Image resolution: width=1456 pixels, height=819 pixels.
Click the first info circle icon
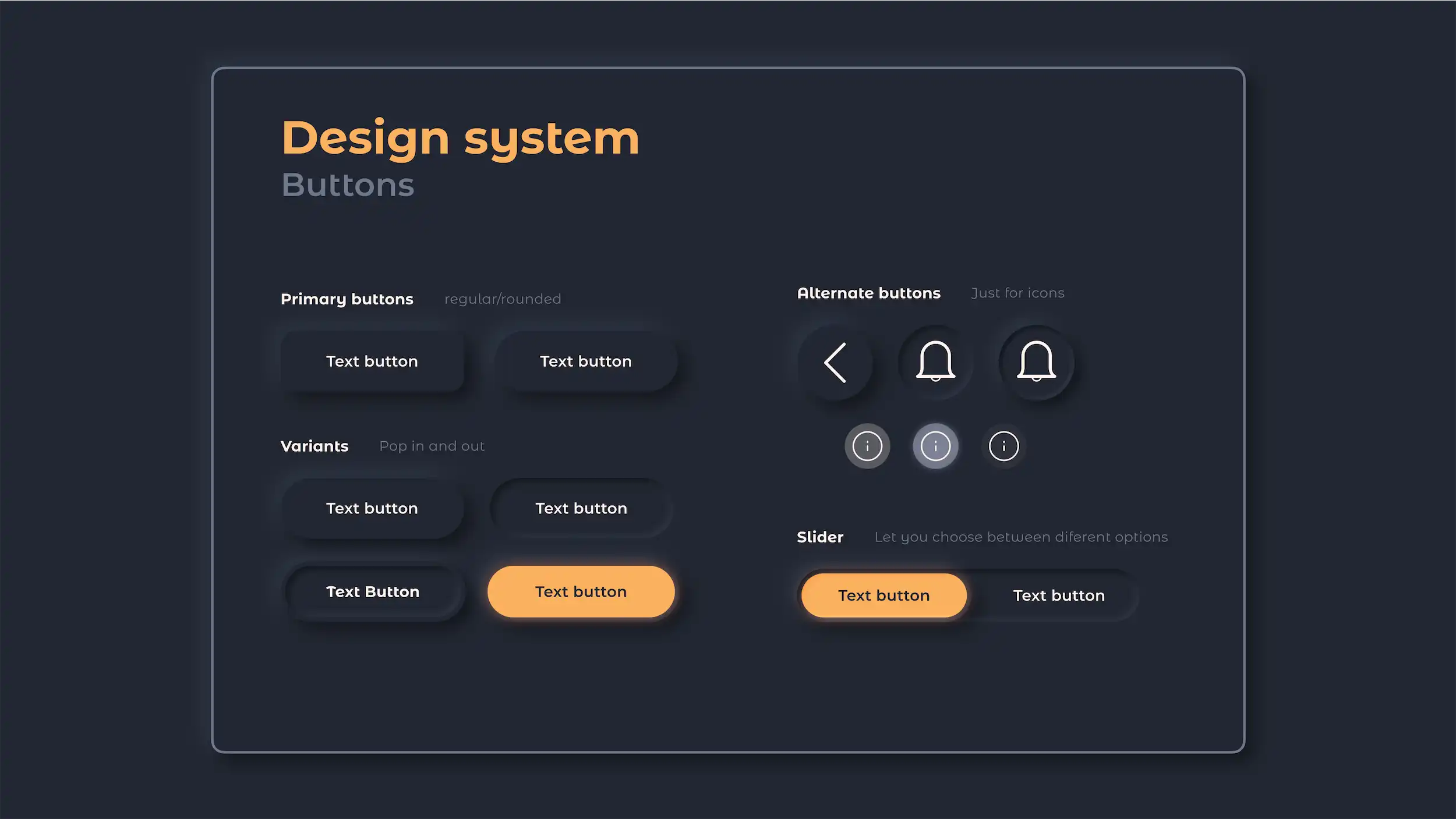tap(866, 445)
